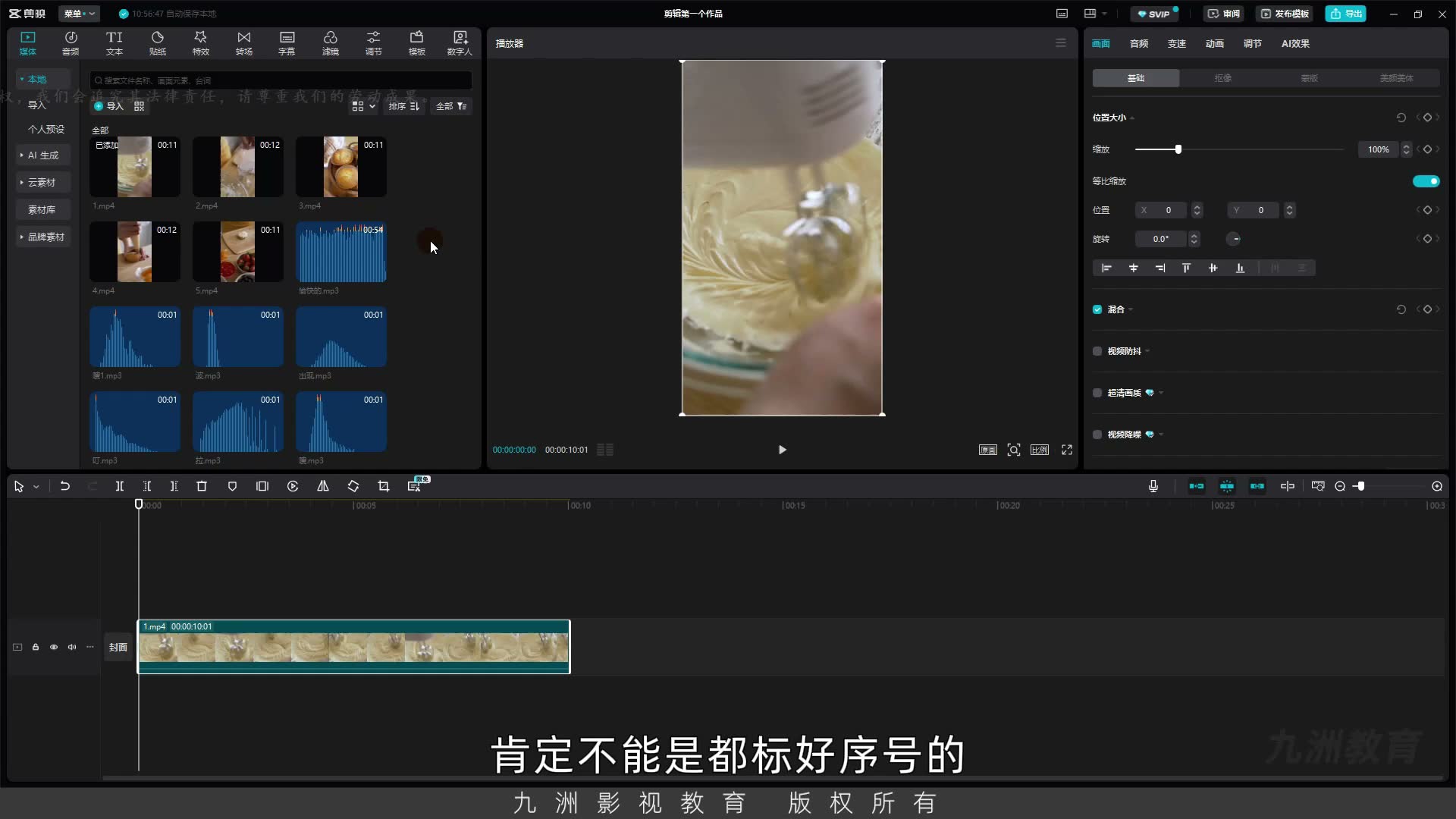Open the 菜单 dropdown in title bar
The height and width of the screenshot is (819, 1456).
pyautogui.click(x=80, y=14)
